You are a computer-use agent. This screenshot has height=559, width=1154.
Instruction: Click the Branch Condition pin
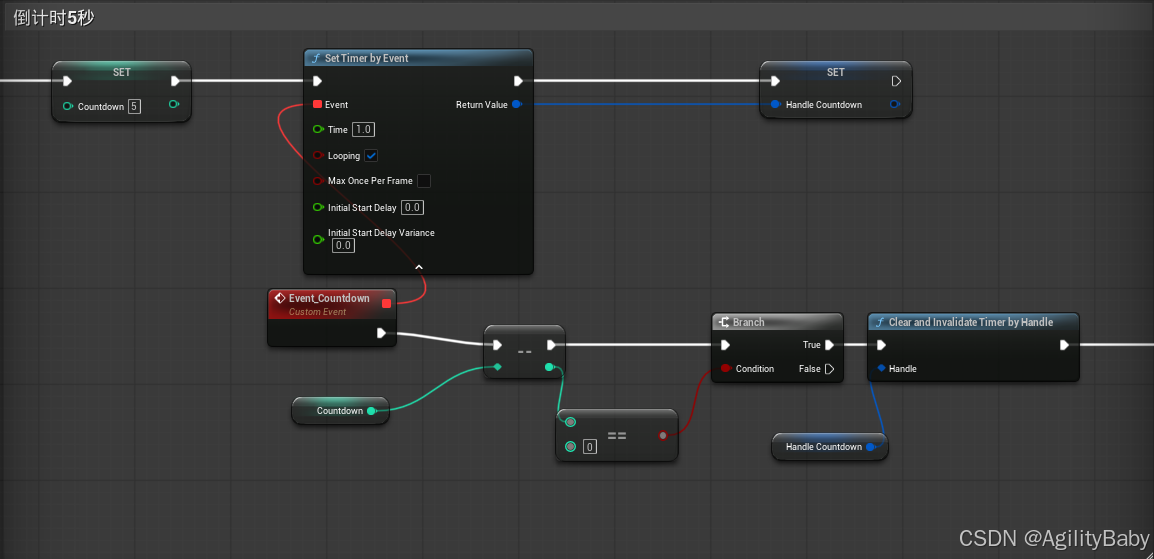[x=726, y=368]
